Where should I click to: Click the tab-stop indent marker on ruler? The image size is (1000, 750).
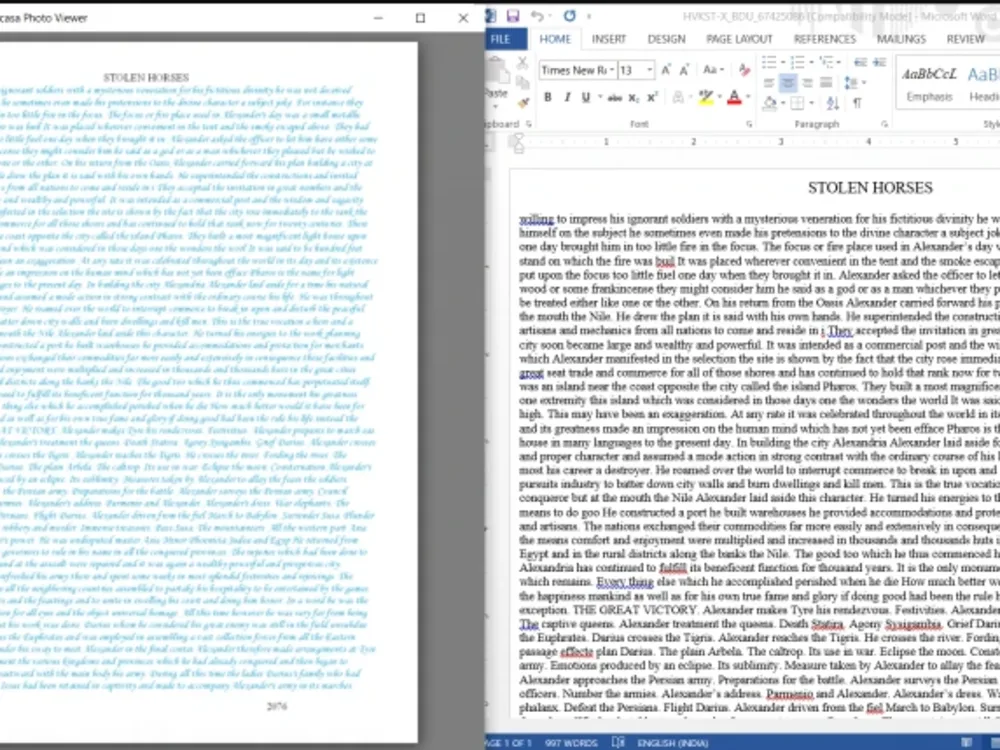point(518,144)
